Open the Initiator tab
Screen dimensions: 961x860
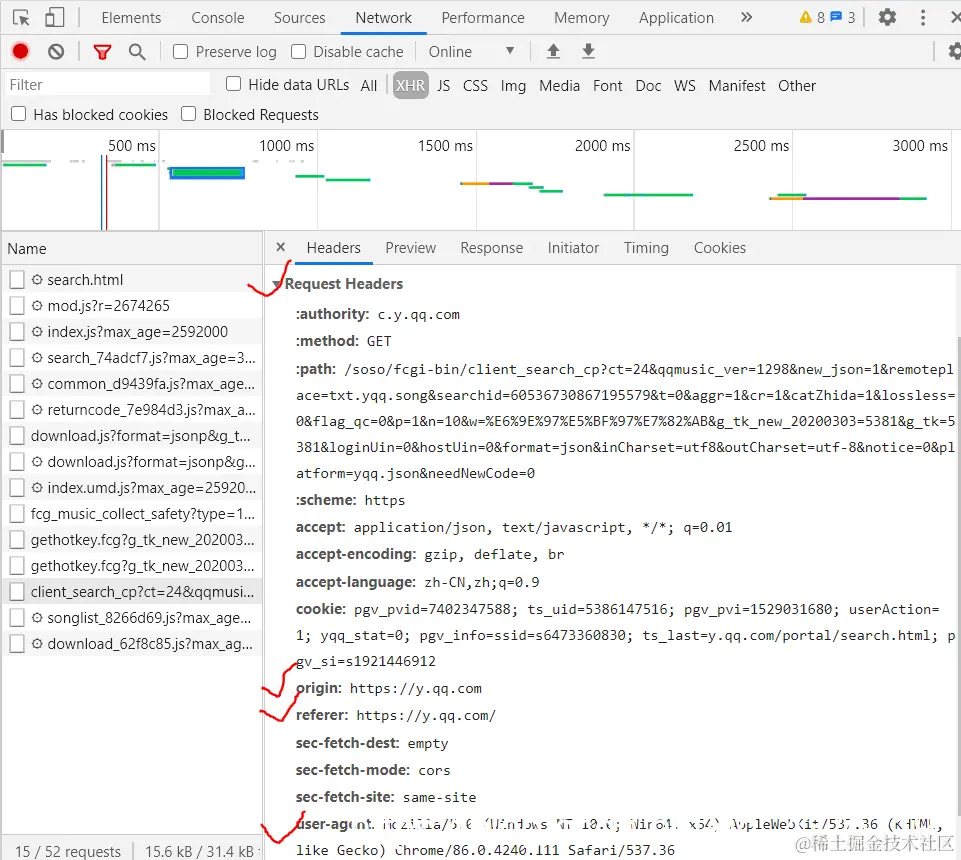point(573,248)
